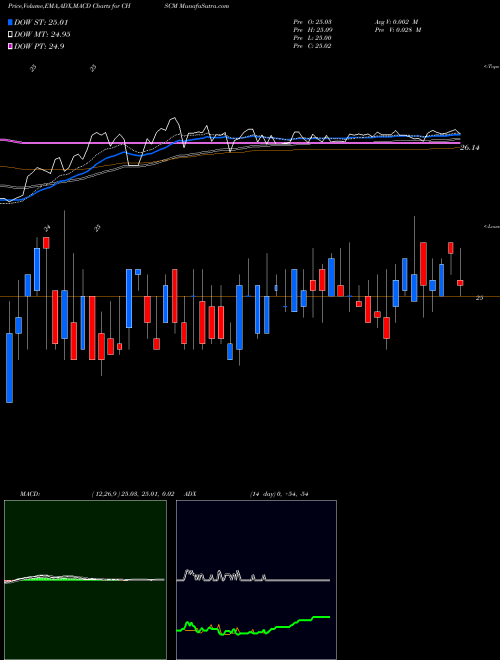Viewport: 500px width, 660px height.
Task: Open the green MACD indicator chart panel
Action: pyautogui.click(x=85, y=580)
